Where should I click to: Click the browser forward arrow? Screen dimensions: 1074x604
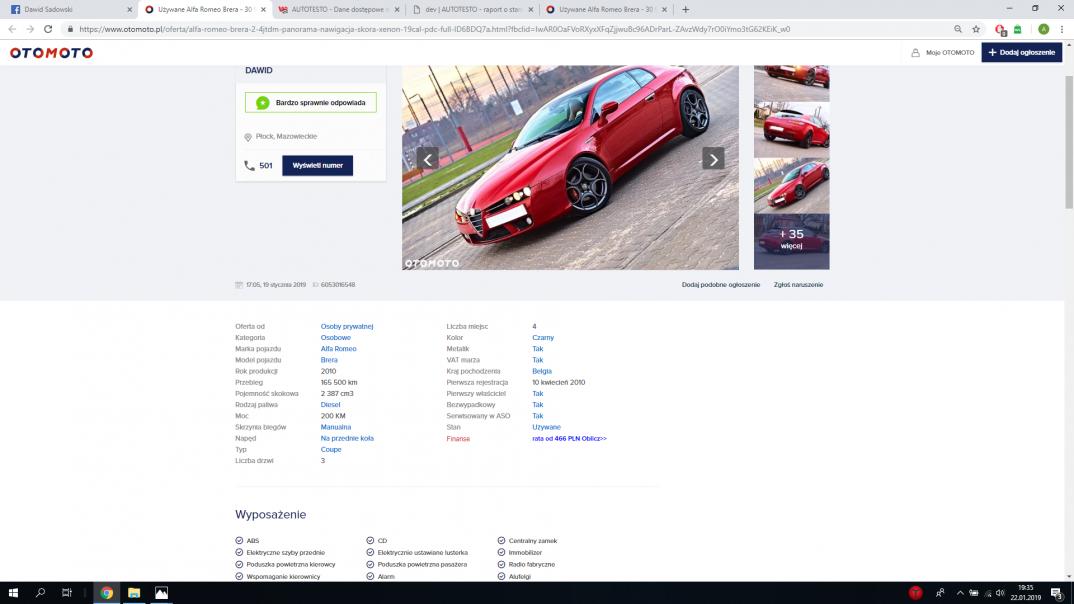[x=29, y=29]
